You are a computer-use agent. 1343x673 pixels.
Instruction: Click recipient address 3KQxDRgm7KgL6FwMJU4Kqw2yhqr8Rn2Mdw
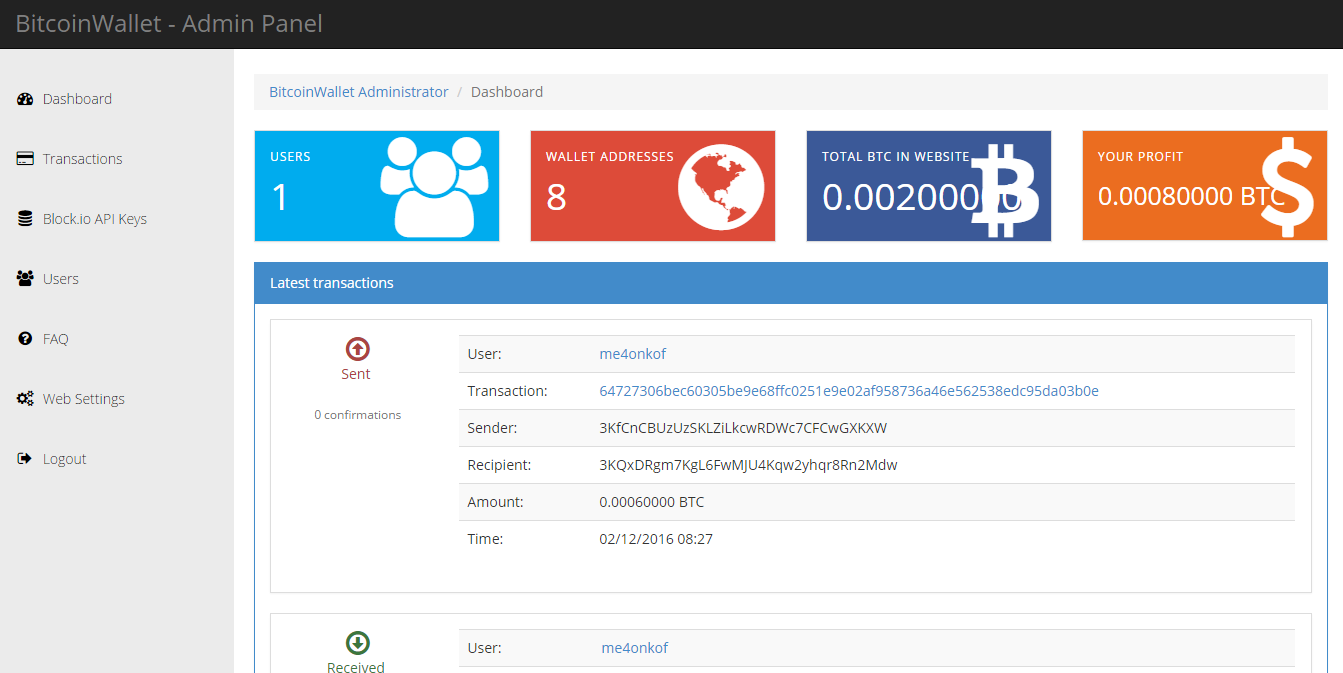[748, 465]
